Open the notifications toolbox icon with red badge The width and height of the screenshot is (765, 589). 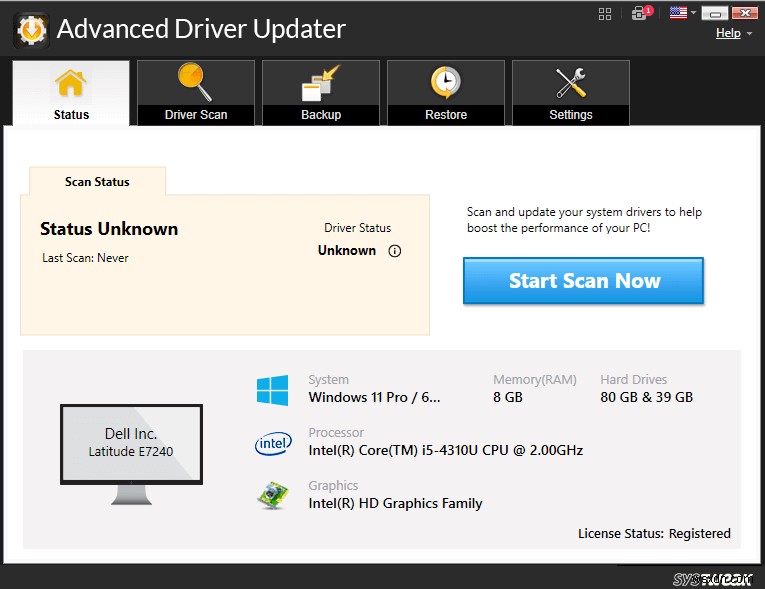[x=641, y=13]
